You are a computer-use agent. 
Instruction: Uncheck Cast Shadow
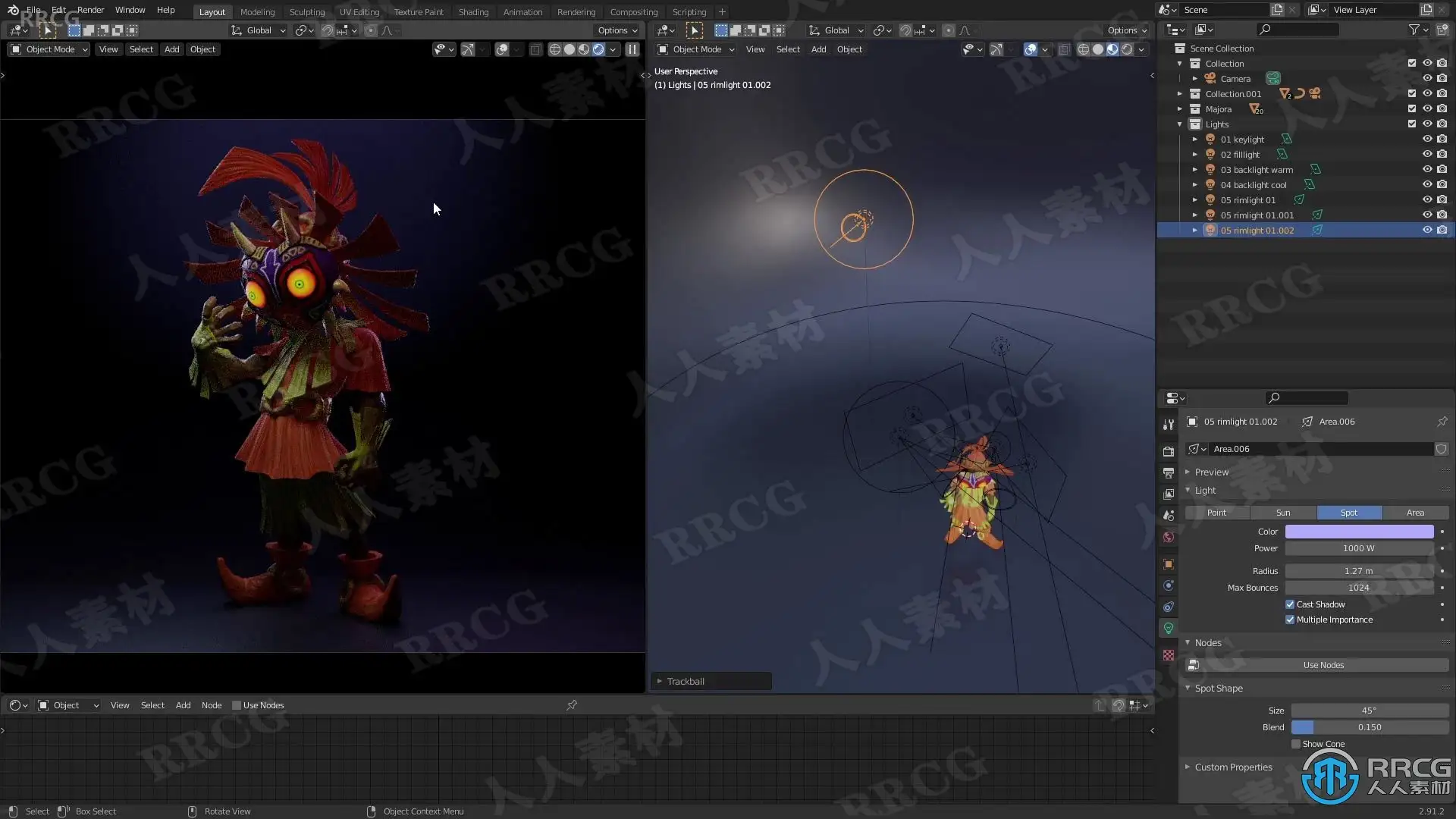point(1290,604)
